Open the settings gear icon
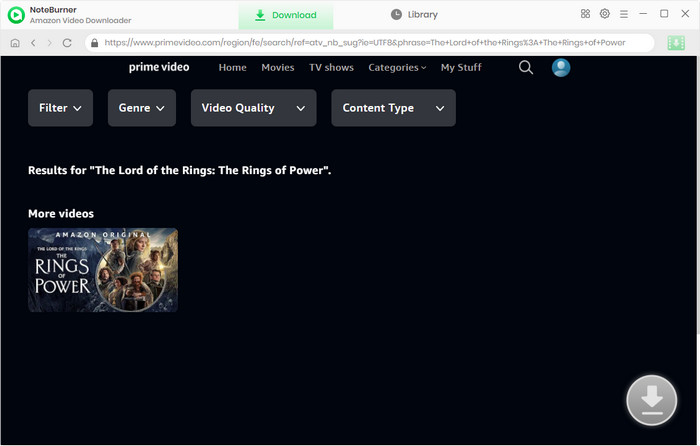Viewport: 700px width, 446px height. pyautogui.click(x=604, y=14)
